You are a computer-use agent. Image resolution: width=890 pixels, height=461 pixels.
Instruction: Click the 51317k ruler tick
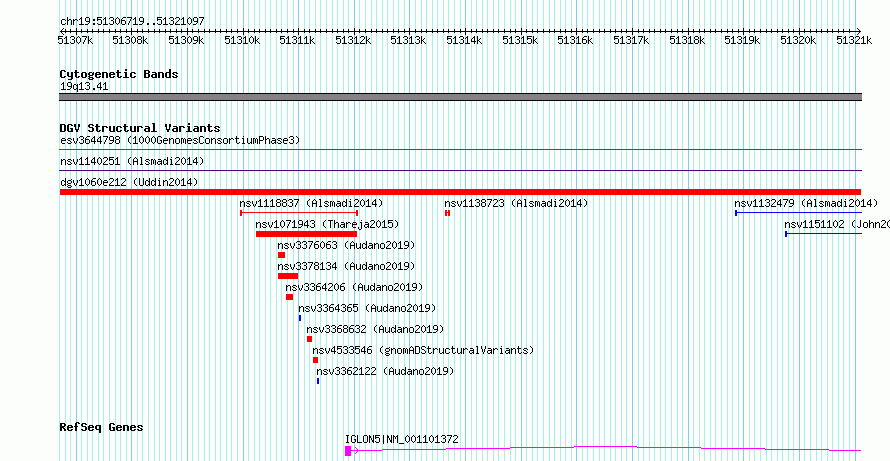pyautogui.click(x=632, y=40)
